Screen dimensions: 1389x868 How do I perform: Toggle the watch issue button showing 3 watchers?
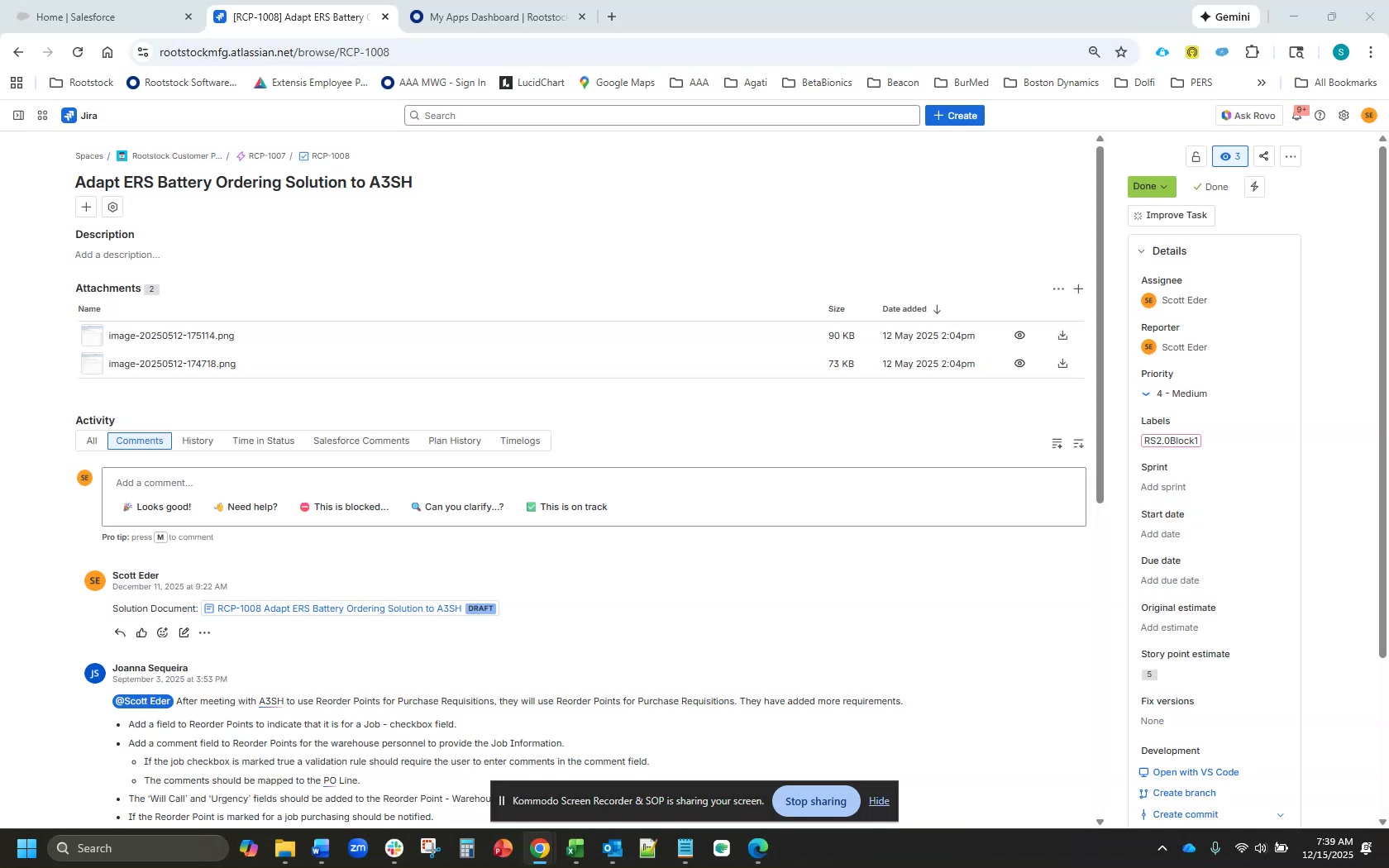pyautogui.click(x=1230, y=156)
